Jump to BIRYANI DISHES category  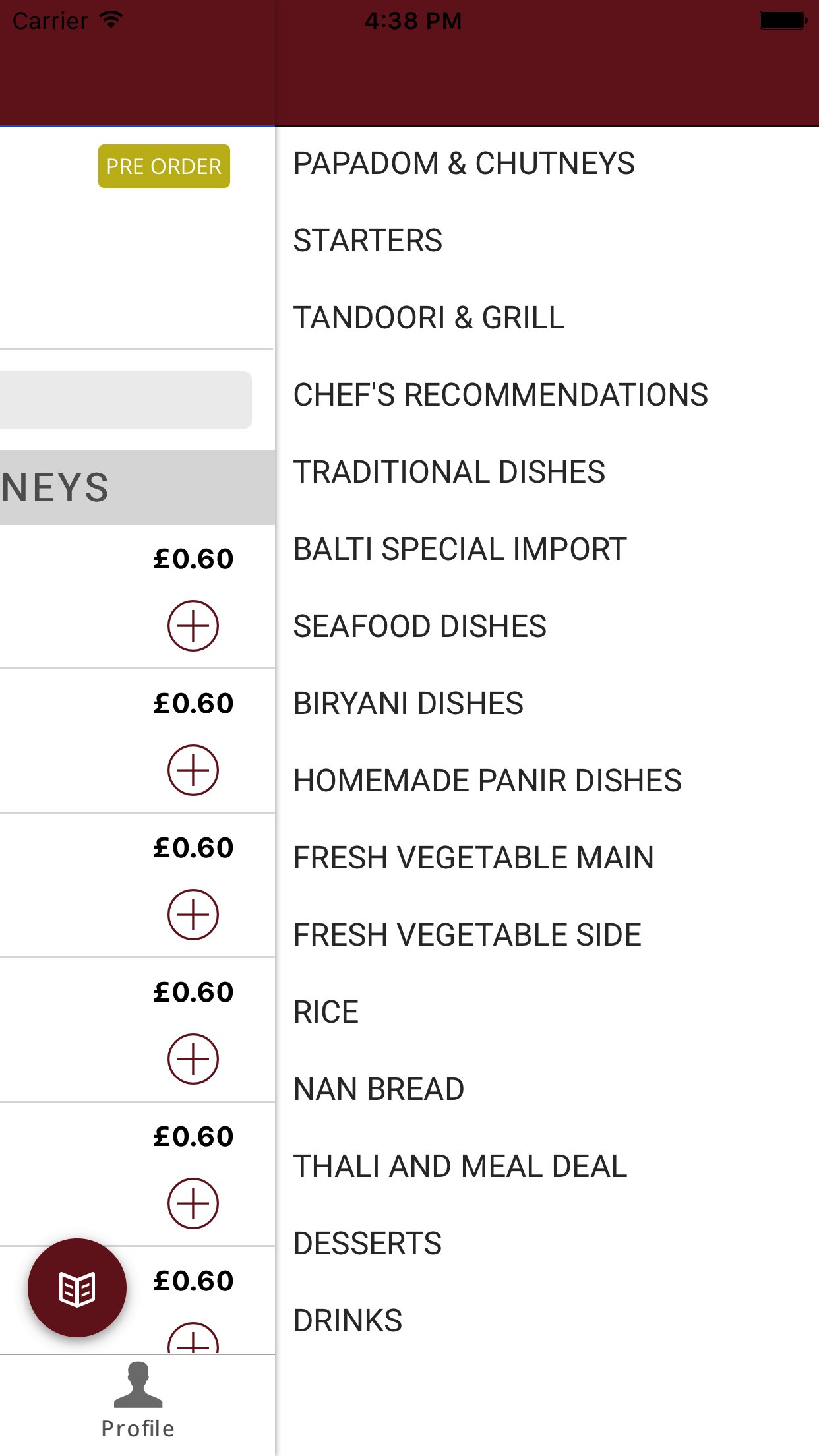408,704
